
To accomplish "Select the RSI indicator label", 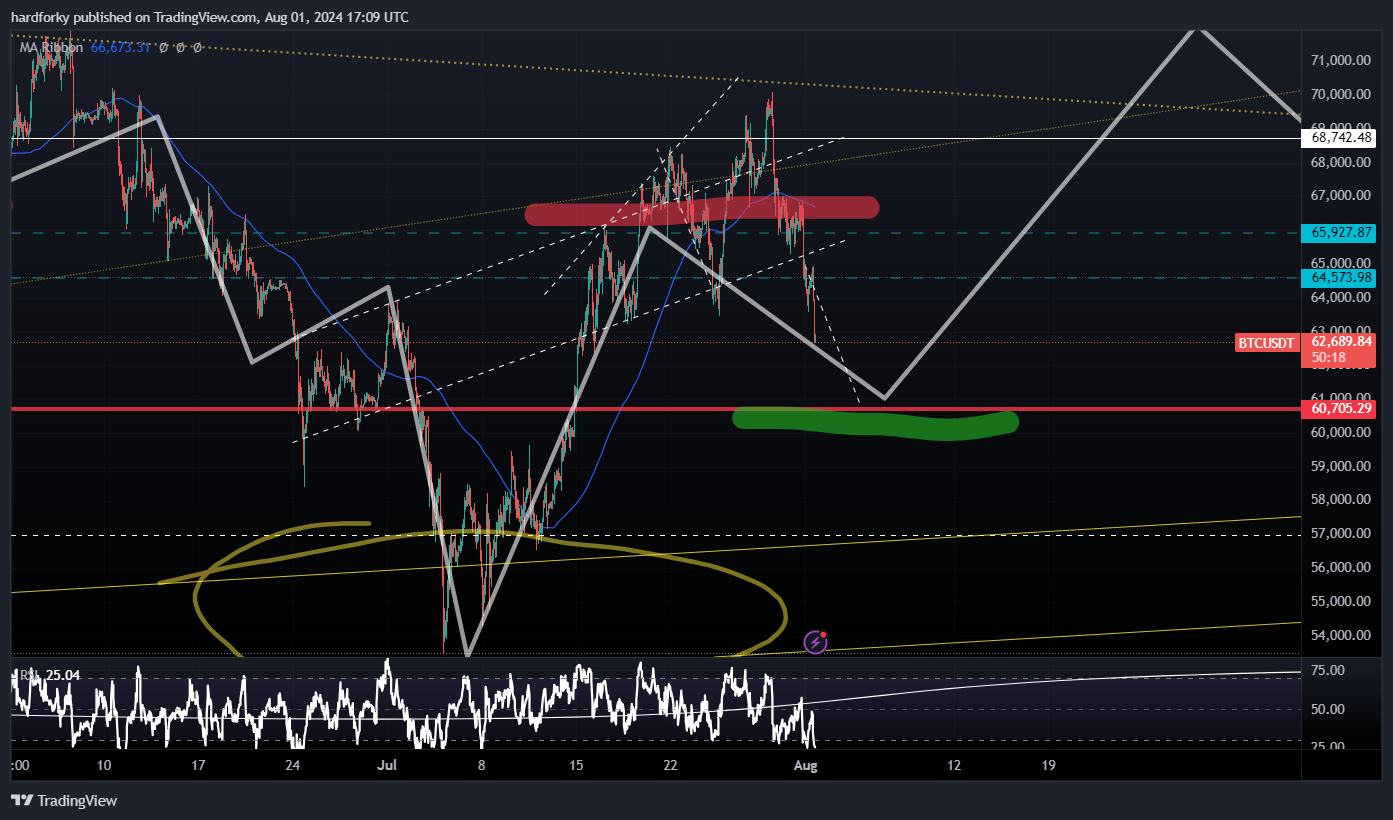I will (30, 676).
